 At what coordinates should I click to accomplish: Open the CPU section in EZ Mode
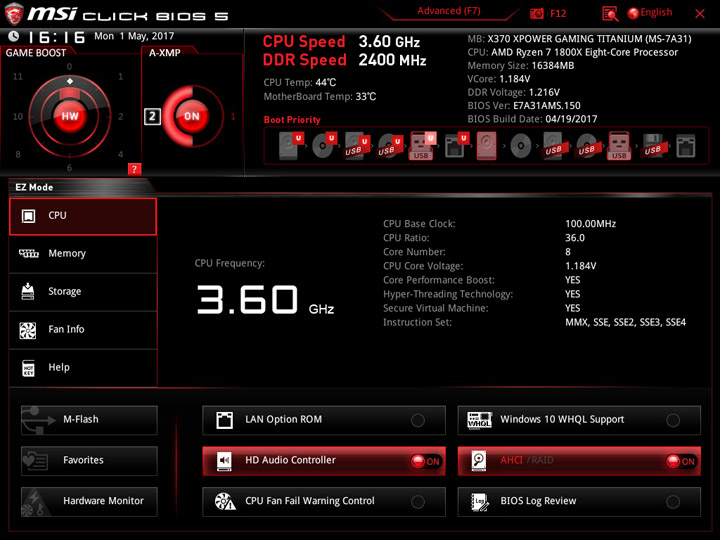click(x=83, y=216)
